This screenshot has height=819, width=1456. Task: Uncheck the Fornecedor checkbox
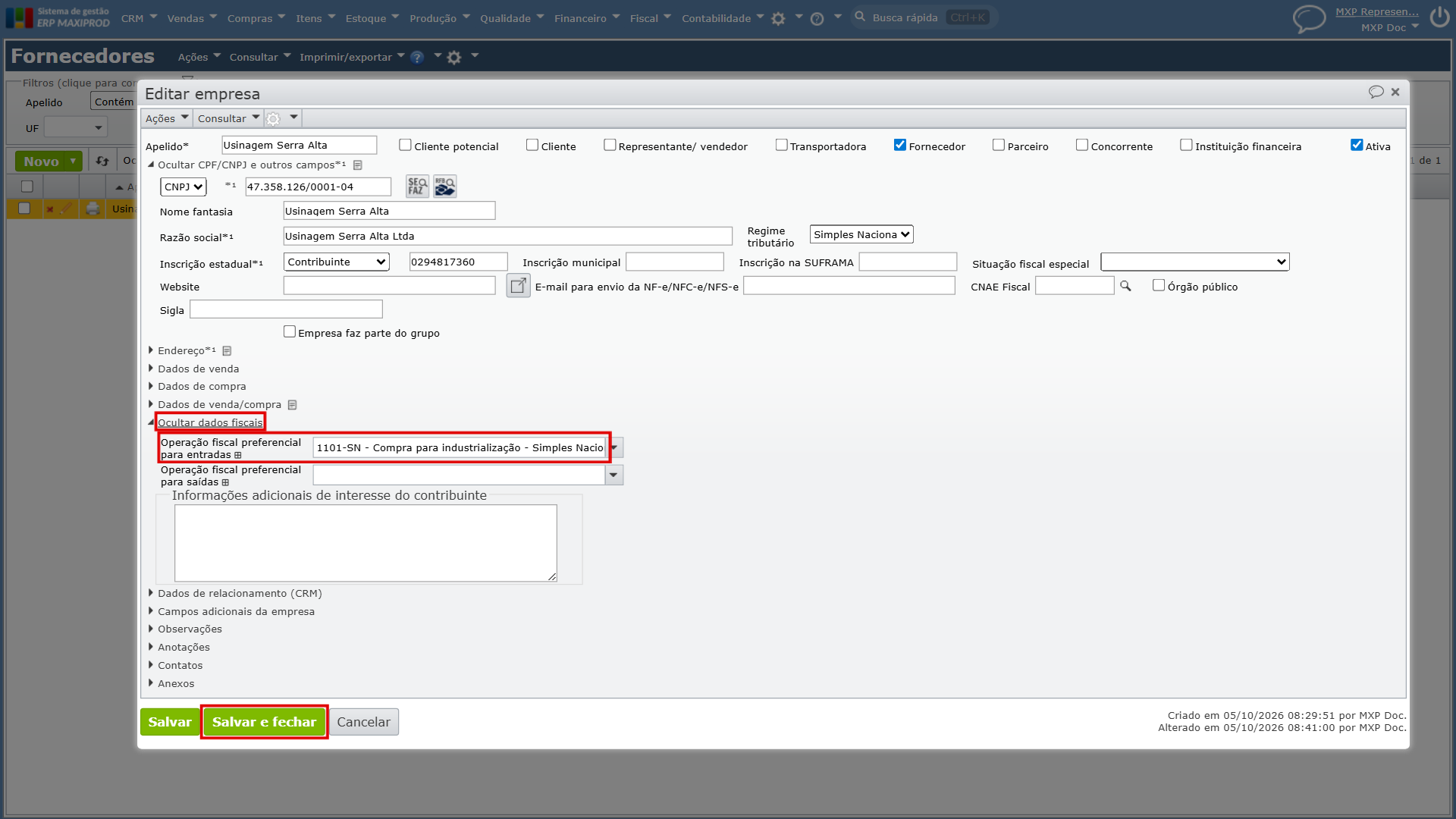[x=900, y=145]
